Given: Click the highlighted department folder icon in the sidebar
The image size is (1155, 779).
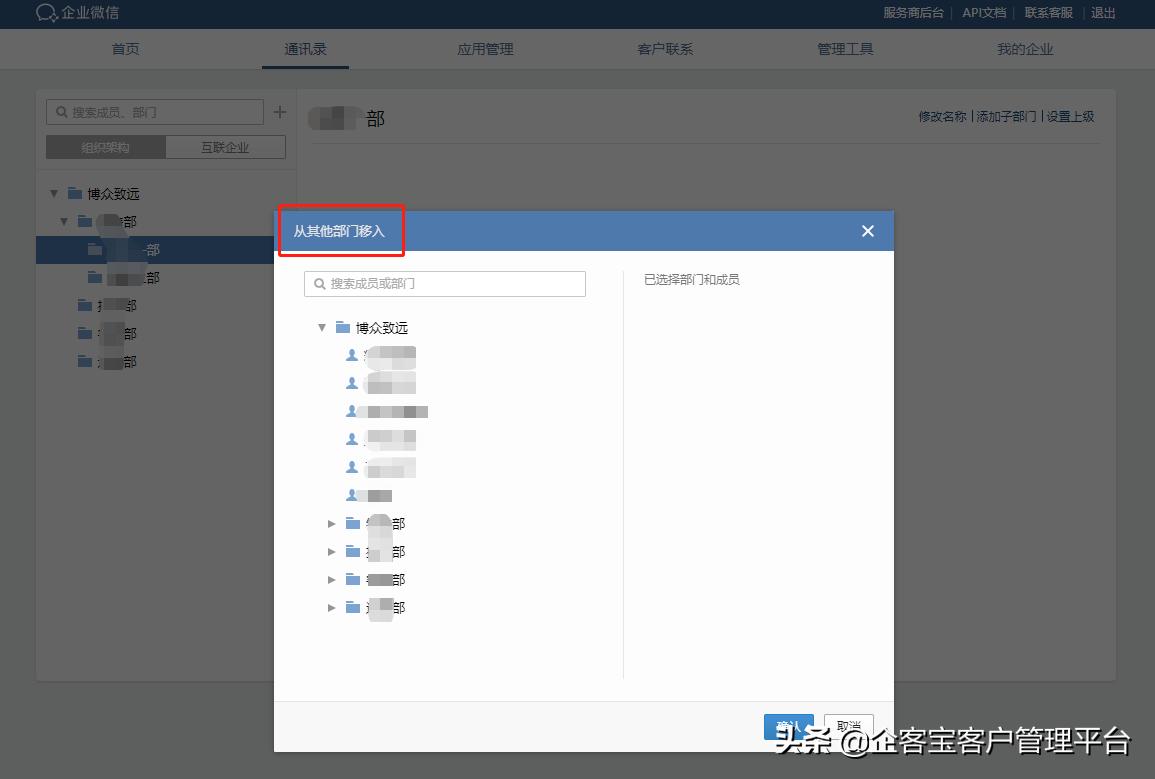Looking at the screenshot, I should pos(97,249).
